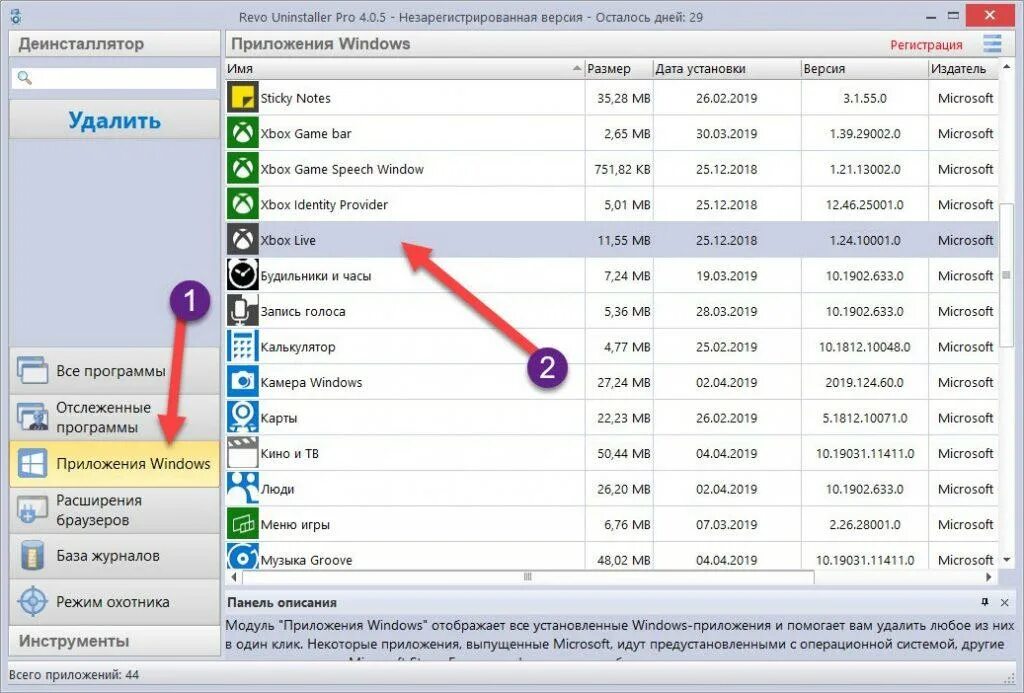This screenshot has height=693, width=1024.
Task: Close the Панель описания panel
Action: point(1004,602)
